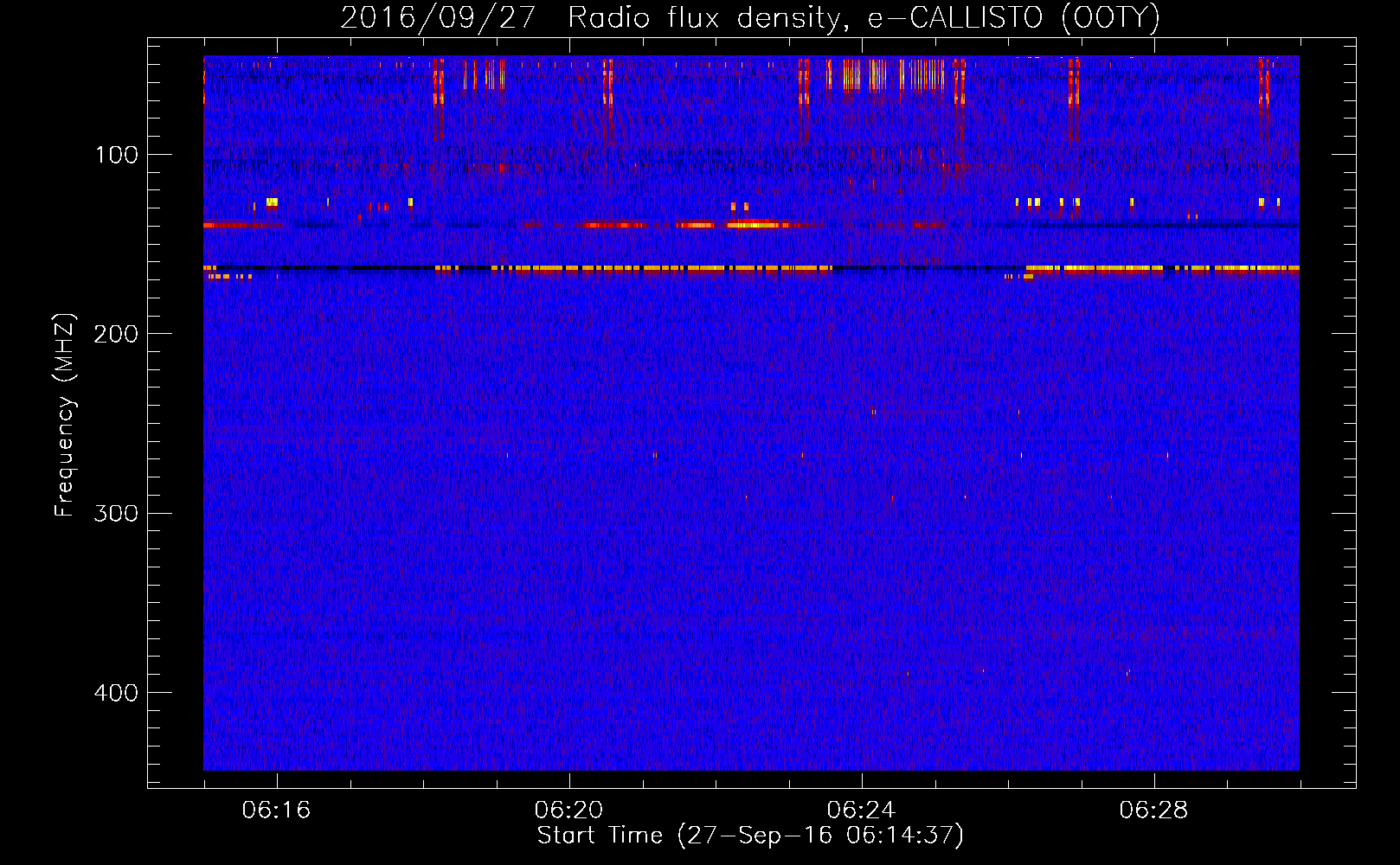Click the '06:20' time tick label
Image resolution: width=1400 pixels, height=865 pixels.
pyautogui.click(x=568, y=810)
